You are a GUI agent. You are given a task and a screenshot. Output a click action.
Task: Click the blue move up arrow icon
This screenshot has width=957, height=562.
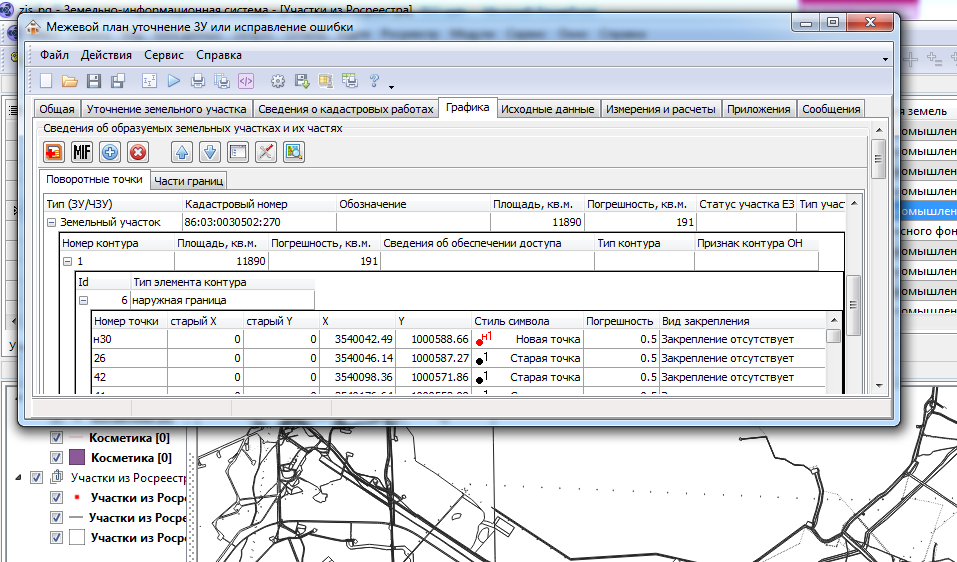[x=182, y=152]
